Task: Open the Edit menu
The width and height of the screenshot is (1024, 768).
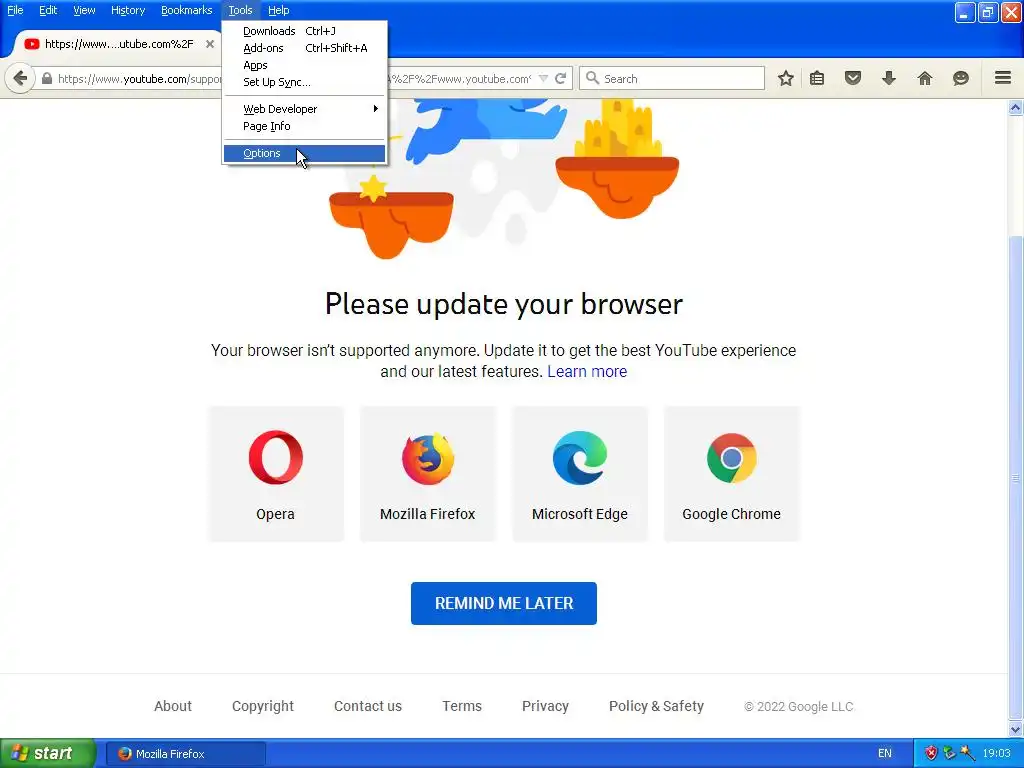Action: coord(48,10)
